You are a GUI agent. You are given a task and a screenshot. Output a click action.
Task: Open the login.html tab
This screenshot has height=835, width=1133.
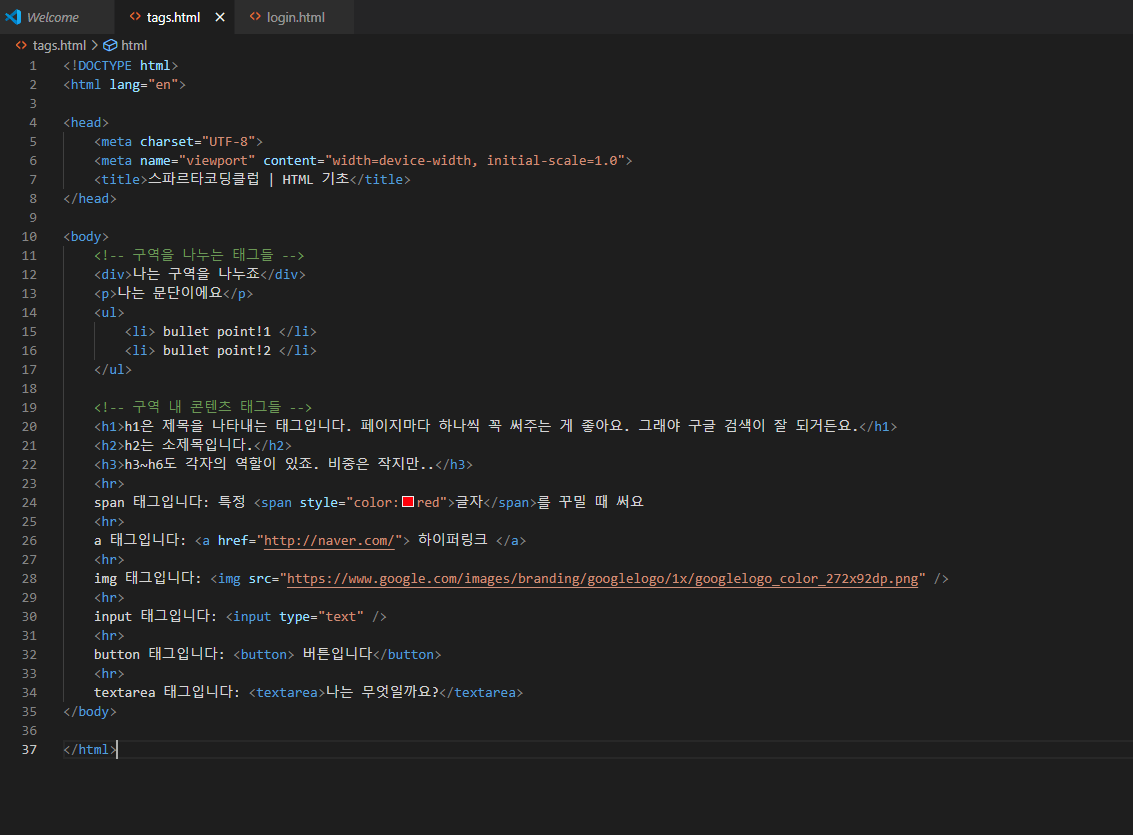tap(296, 17)
